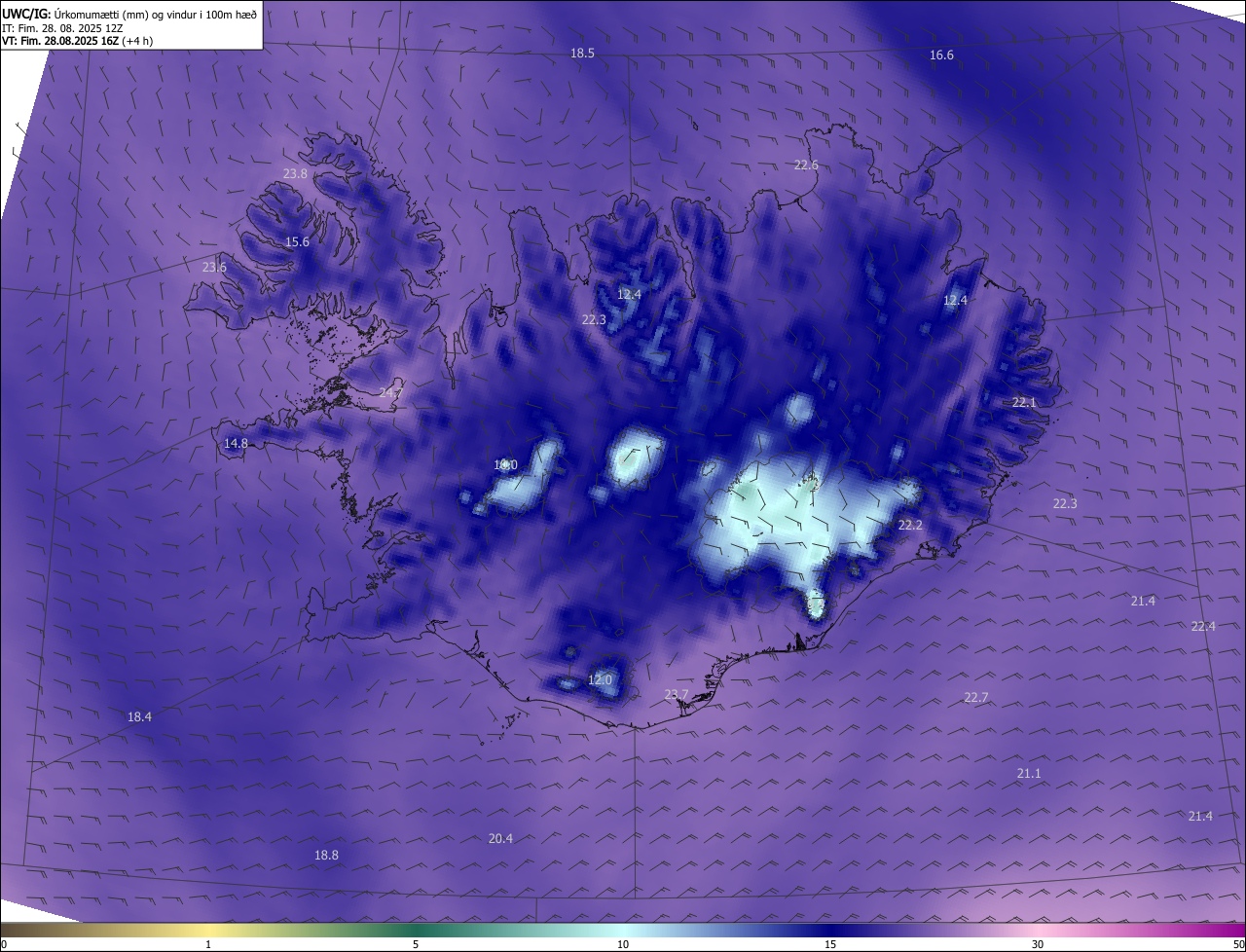Click the colour scale tick labelled 10

tap(623, 944)
